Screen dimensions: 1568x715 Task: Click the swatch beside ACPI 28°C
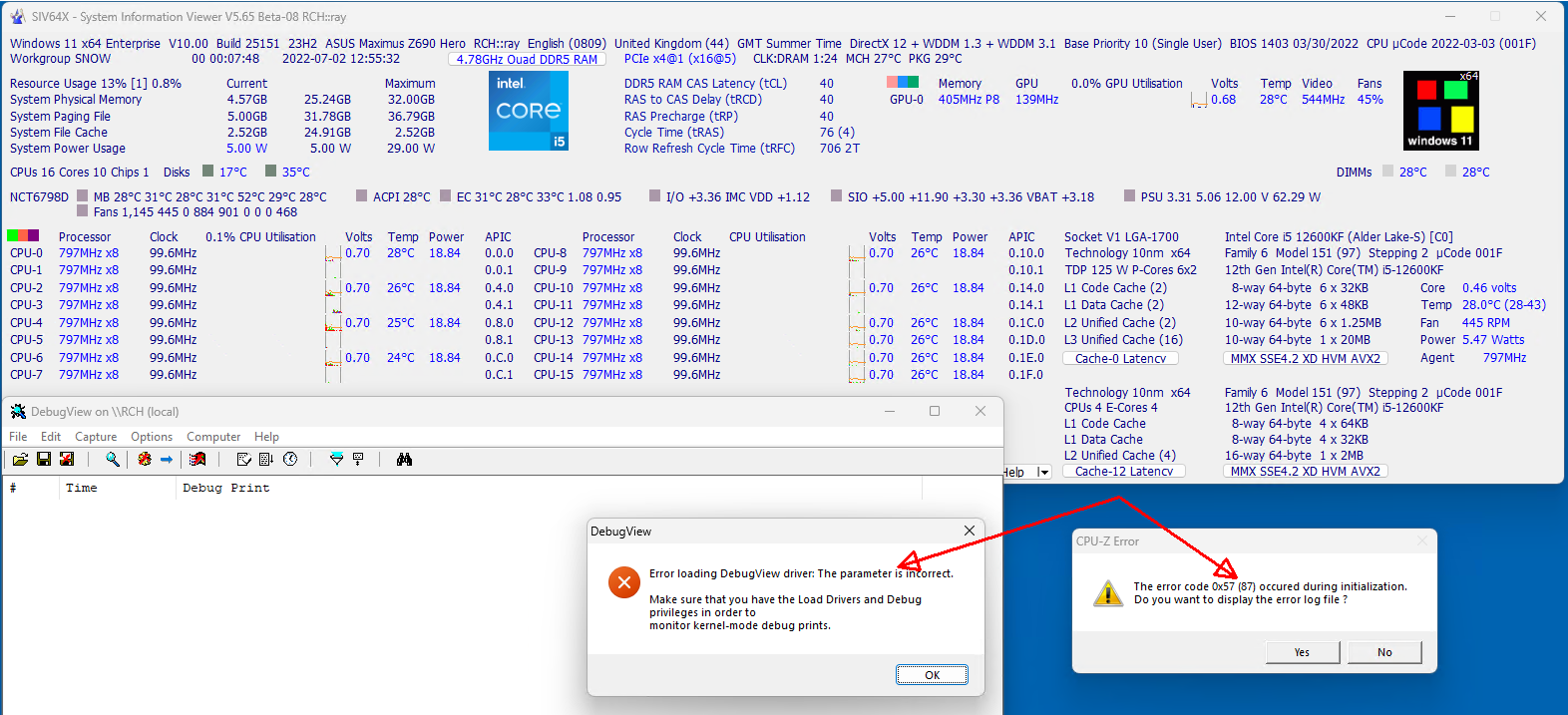pos(362,195)
